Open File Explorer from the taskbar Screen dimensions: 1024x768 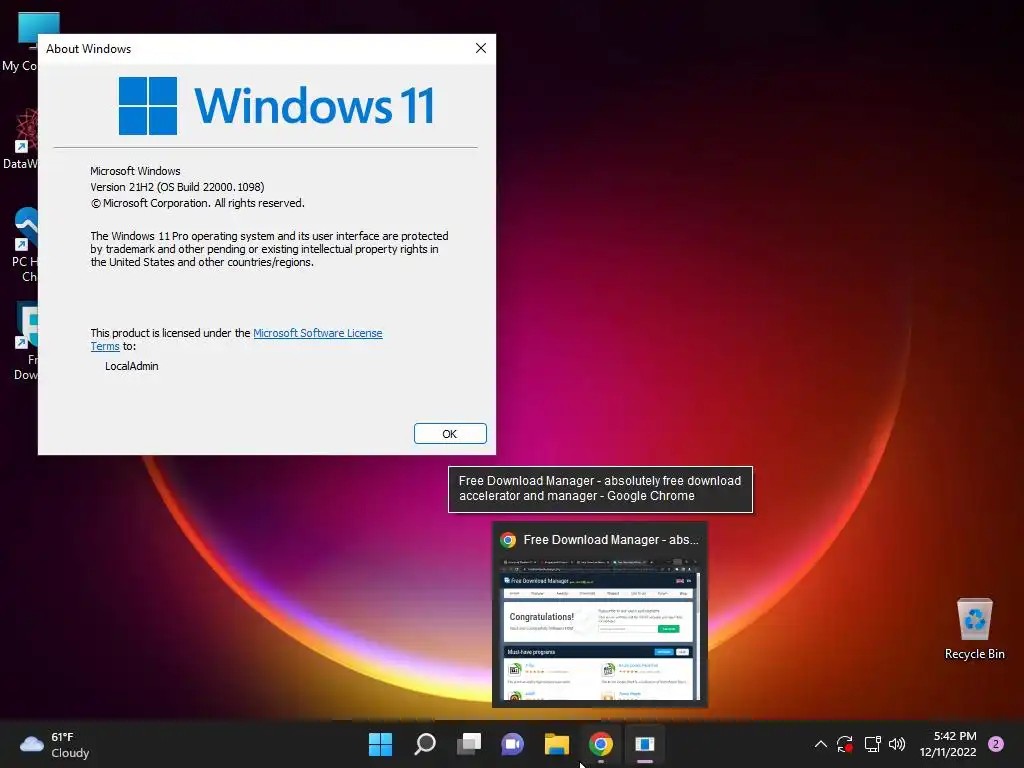pos(557,744)
